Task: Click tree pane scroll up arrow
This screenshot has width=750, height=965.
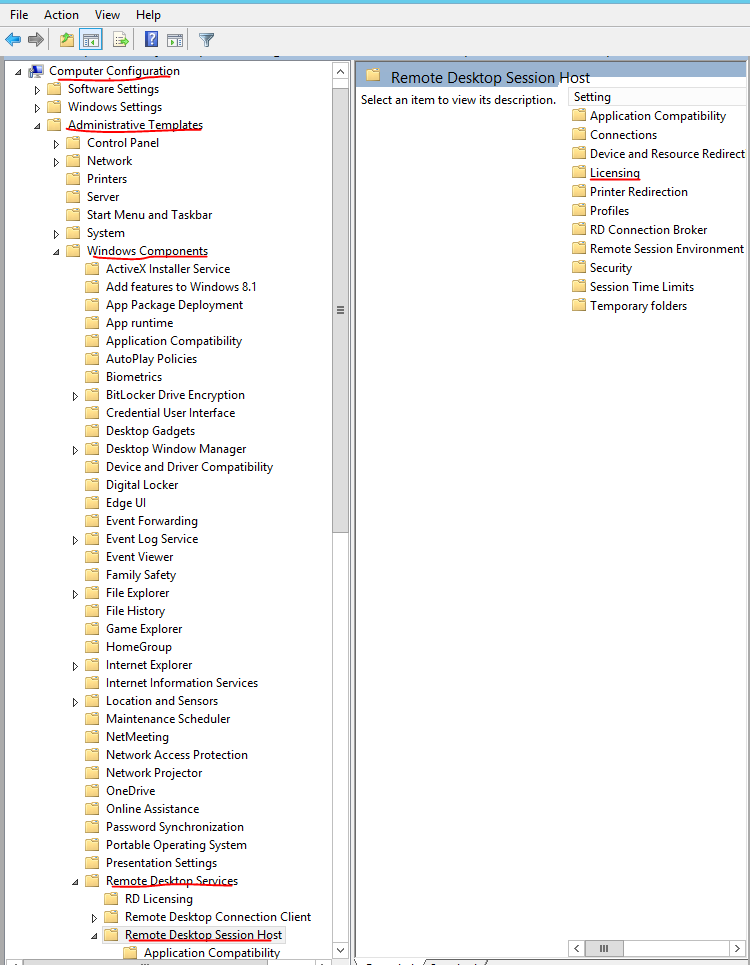Action: tap(340, 71)
